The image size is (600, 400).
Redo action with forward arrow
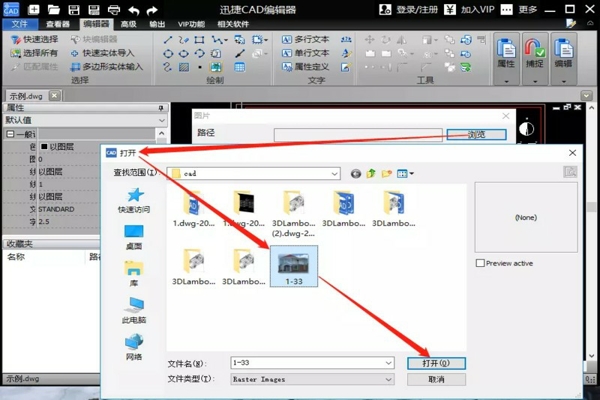click(152, 10)
